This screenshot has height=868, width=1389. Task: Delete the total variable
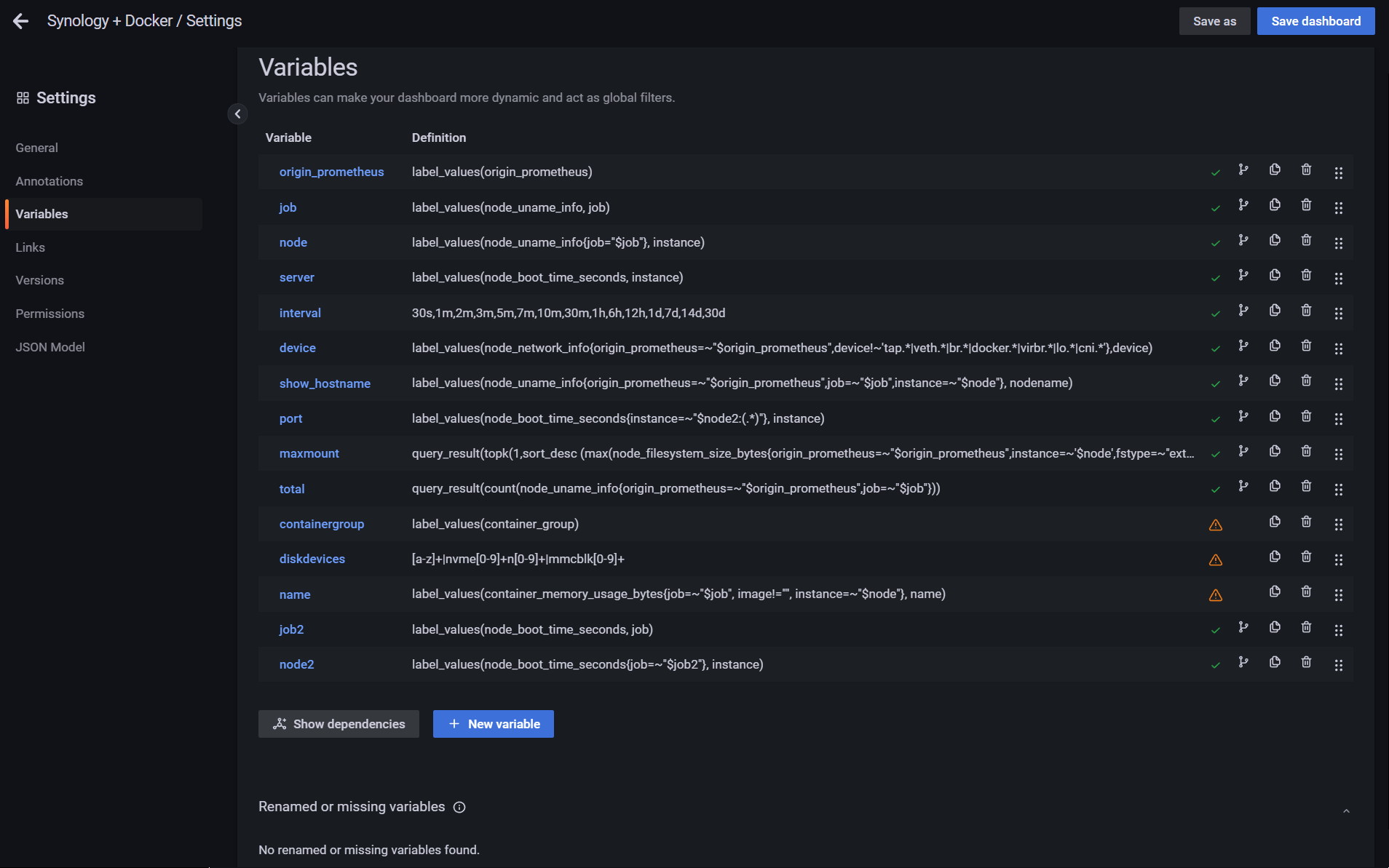coord(1306,486)
